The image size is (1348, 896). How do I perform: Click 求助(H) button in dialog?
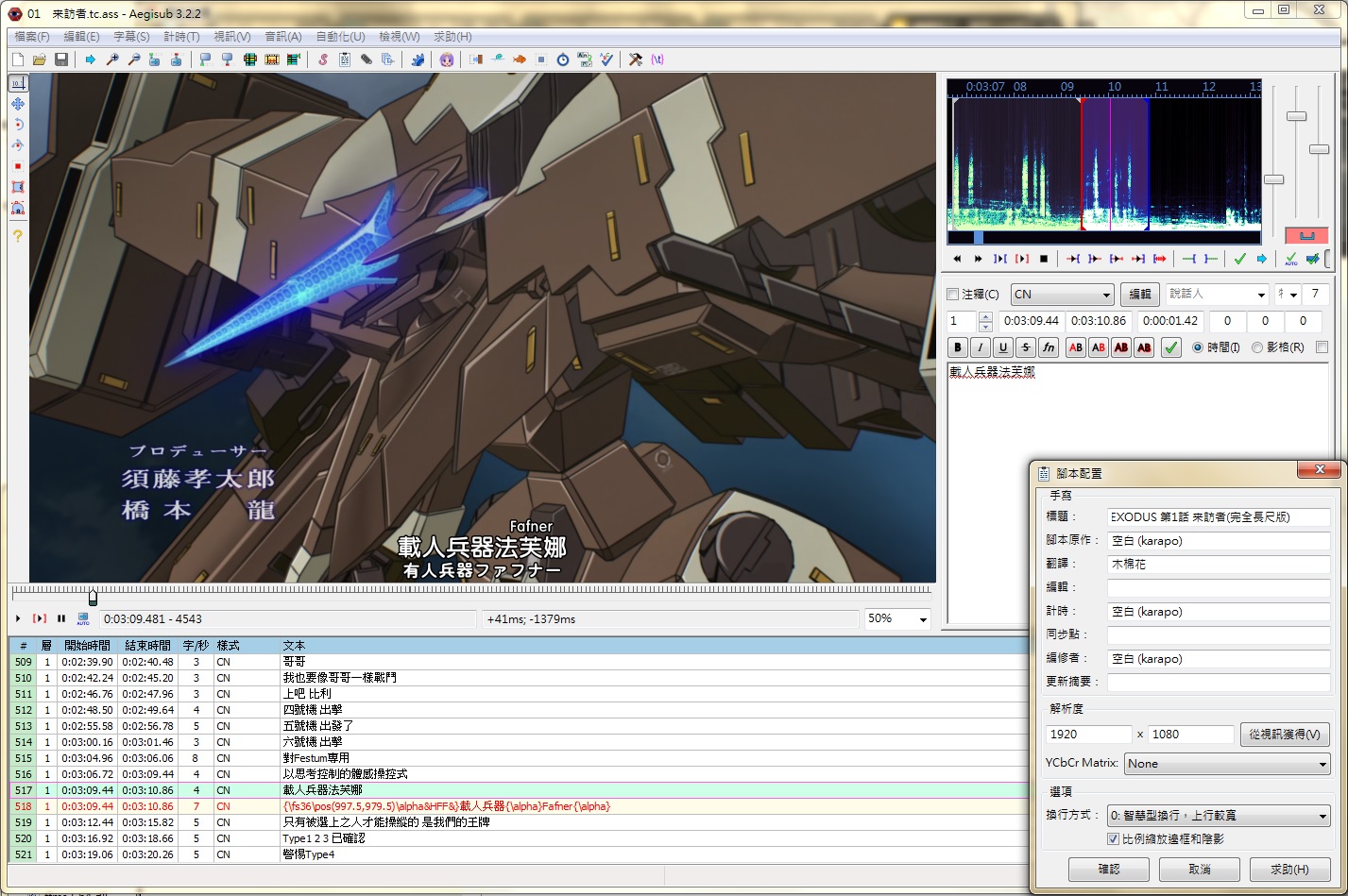pyautogui.click(x=1290, y=869)
